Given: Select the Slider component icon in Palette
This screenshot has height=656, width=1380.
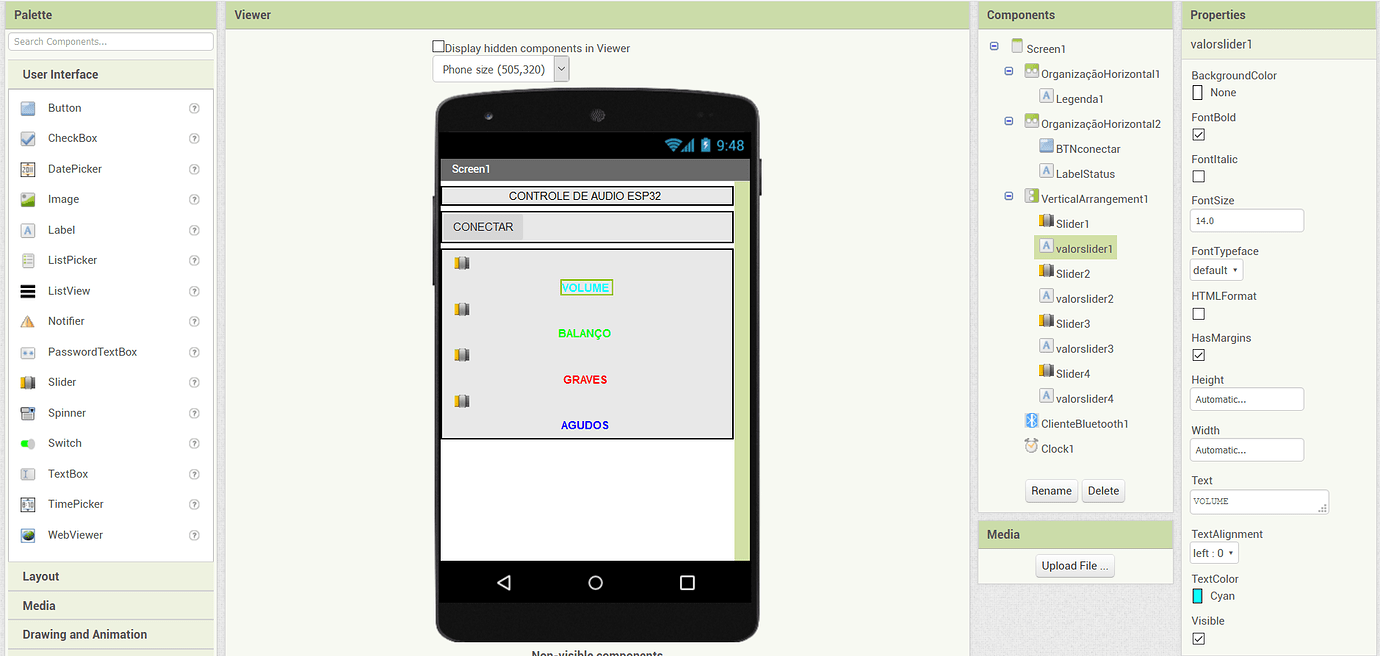Looking at the screenshot, I should coord(28,382).
